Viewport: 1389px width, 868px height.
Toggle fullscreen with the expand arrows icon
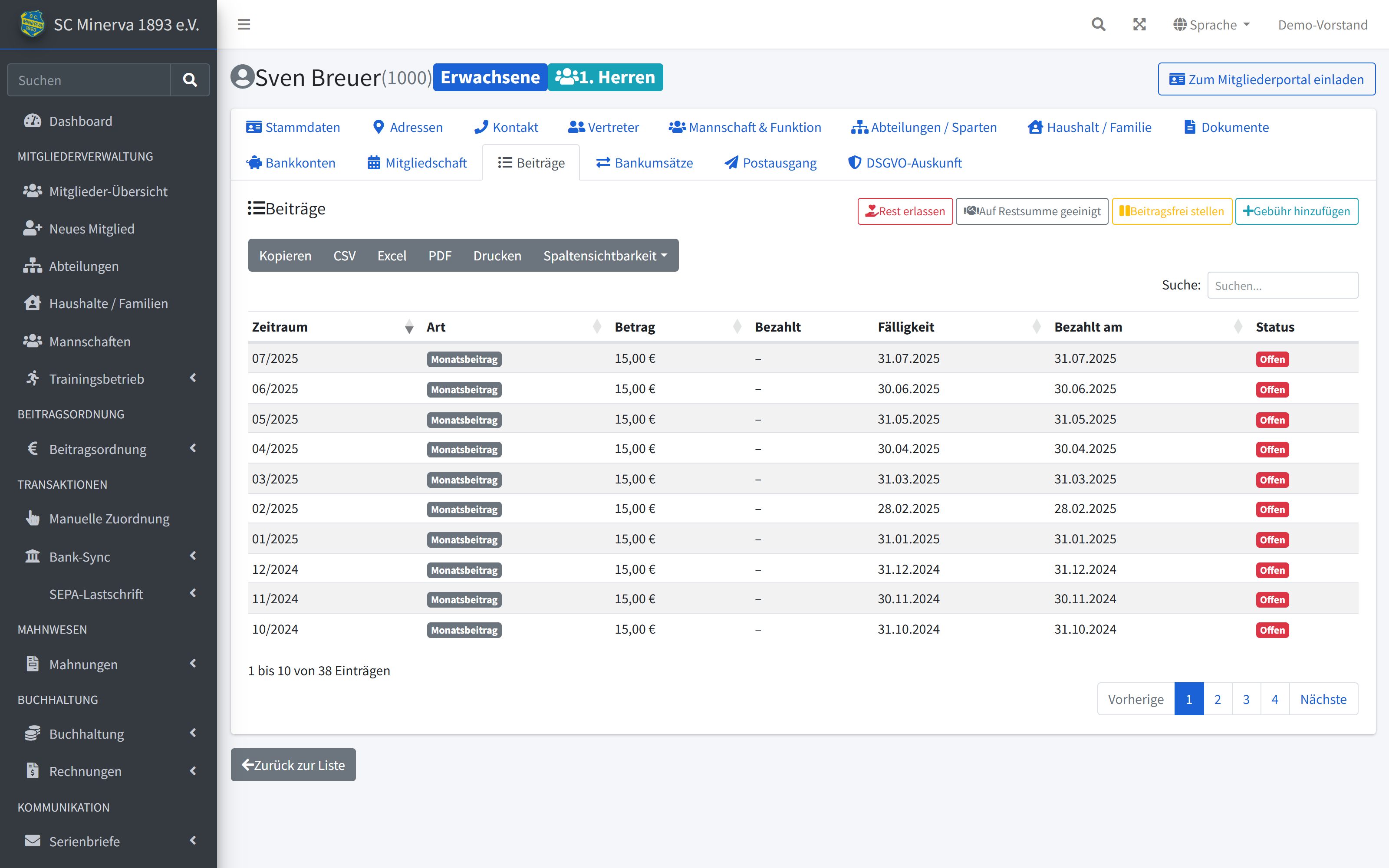point(1139,24)
